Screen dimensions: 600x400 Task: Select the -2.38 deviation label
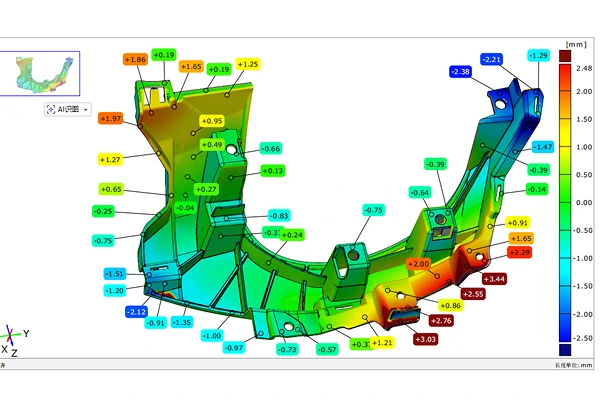pos(460,72)
